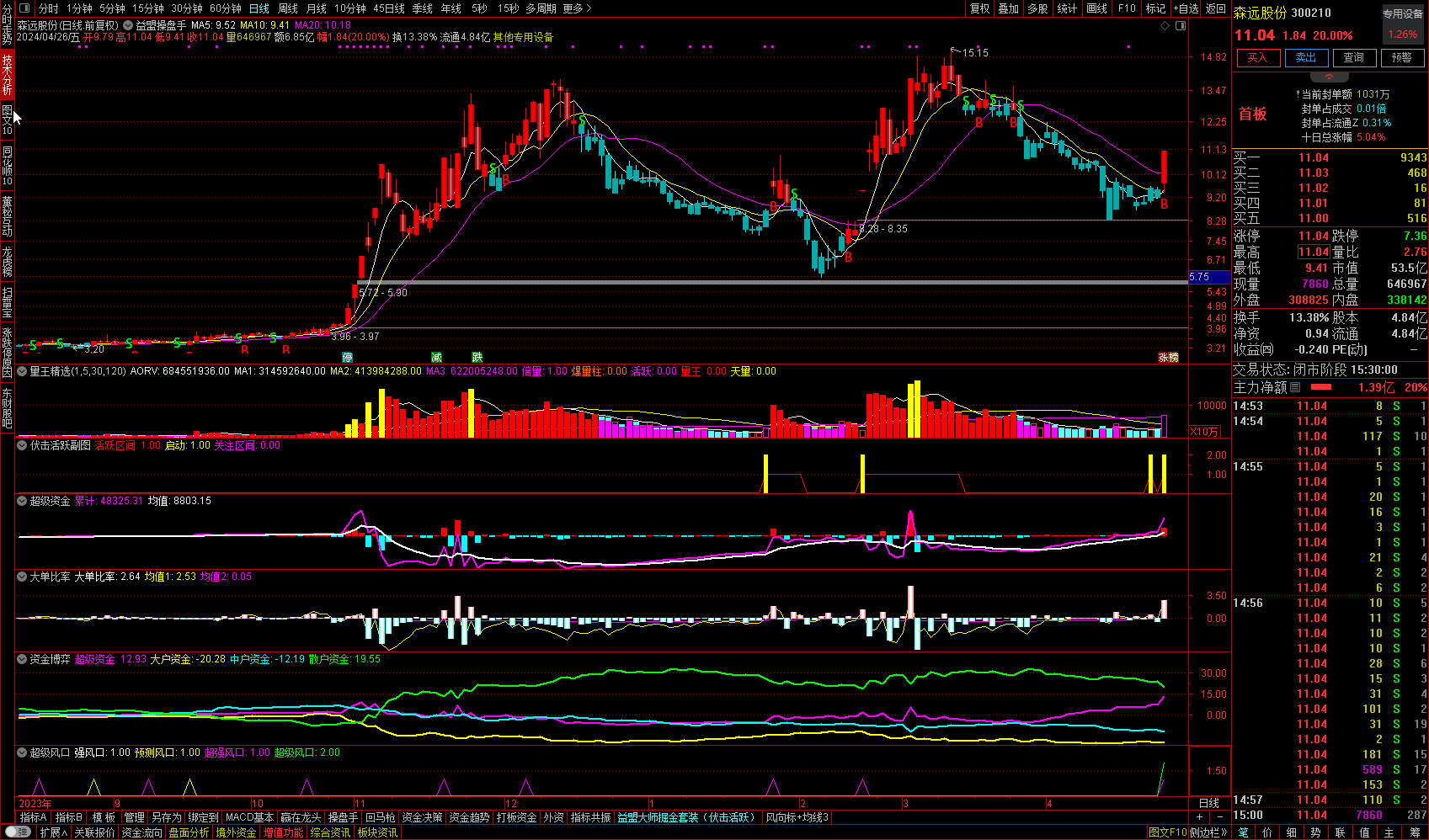Select the 多周期 multi-period view

541,8
